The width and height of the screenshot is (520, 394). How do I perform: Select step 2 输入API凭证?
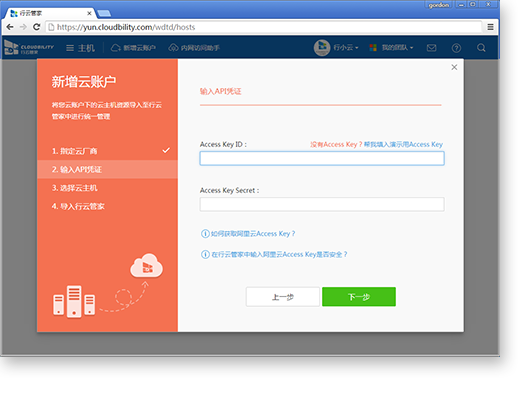click(x=107, y=169)
